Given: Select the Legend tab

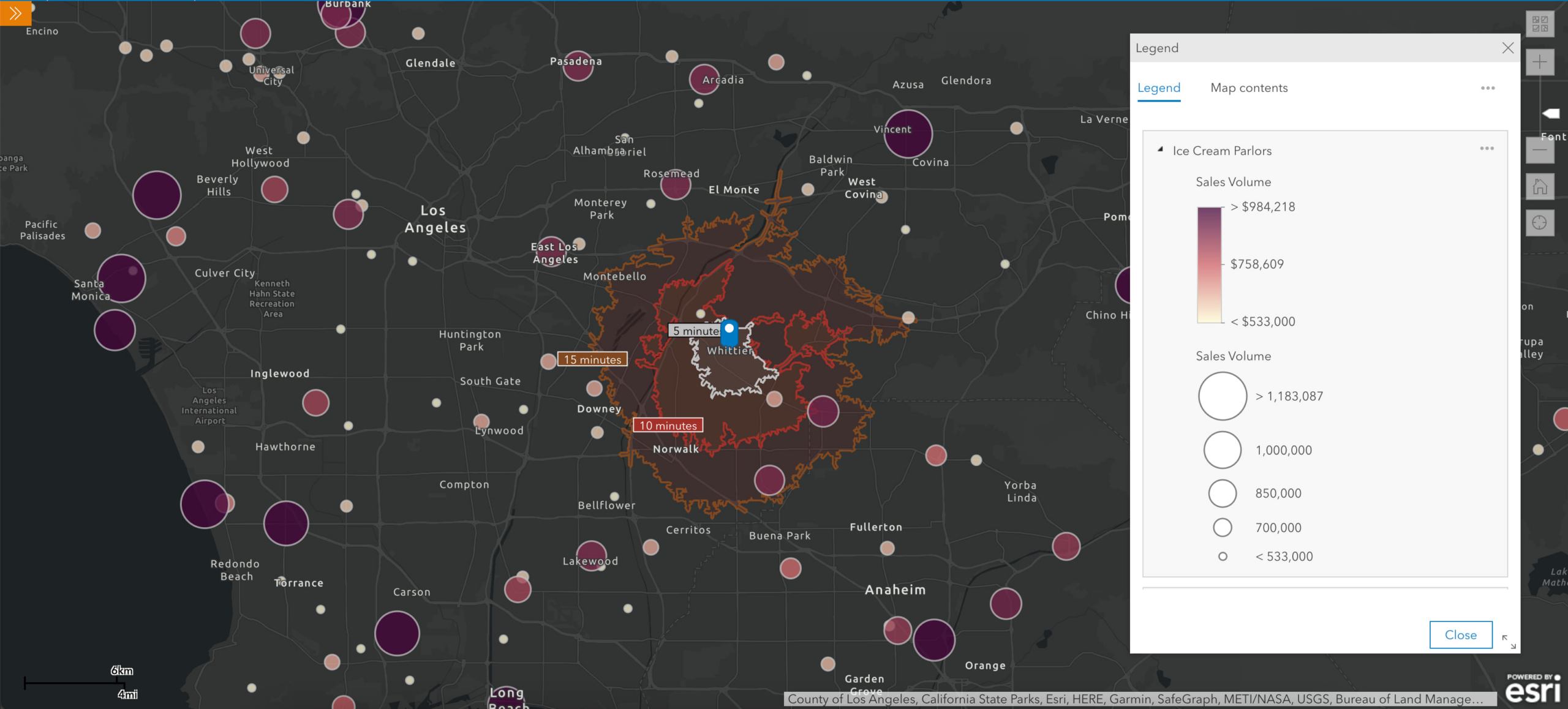Looking at the screenshot, I should pos(1160,88).
